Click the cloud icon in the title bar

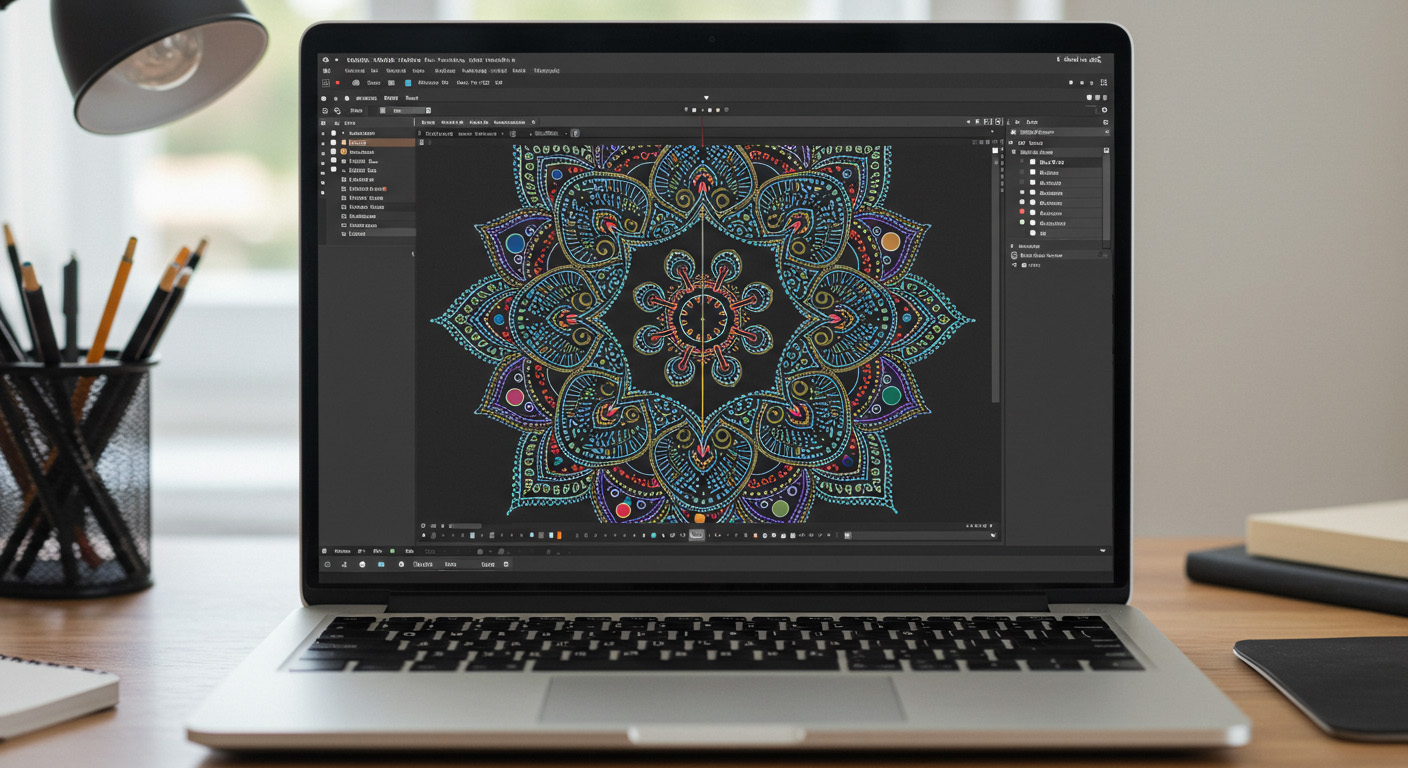pyautogui.click(x=326, y=60)
